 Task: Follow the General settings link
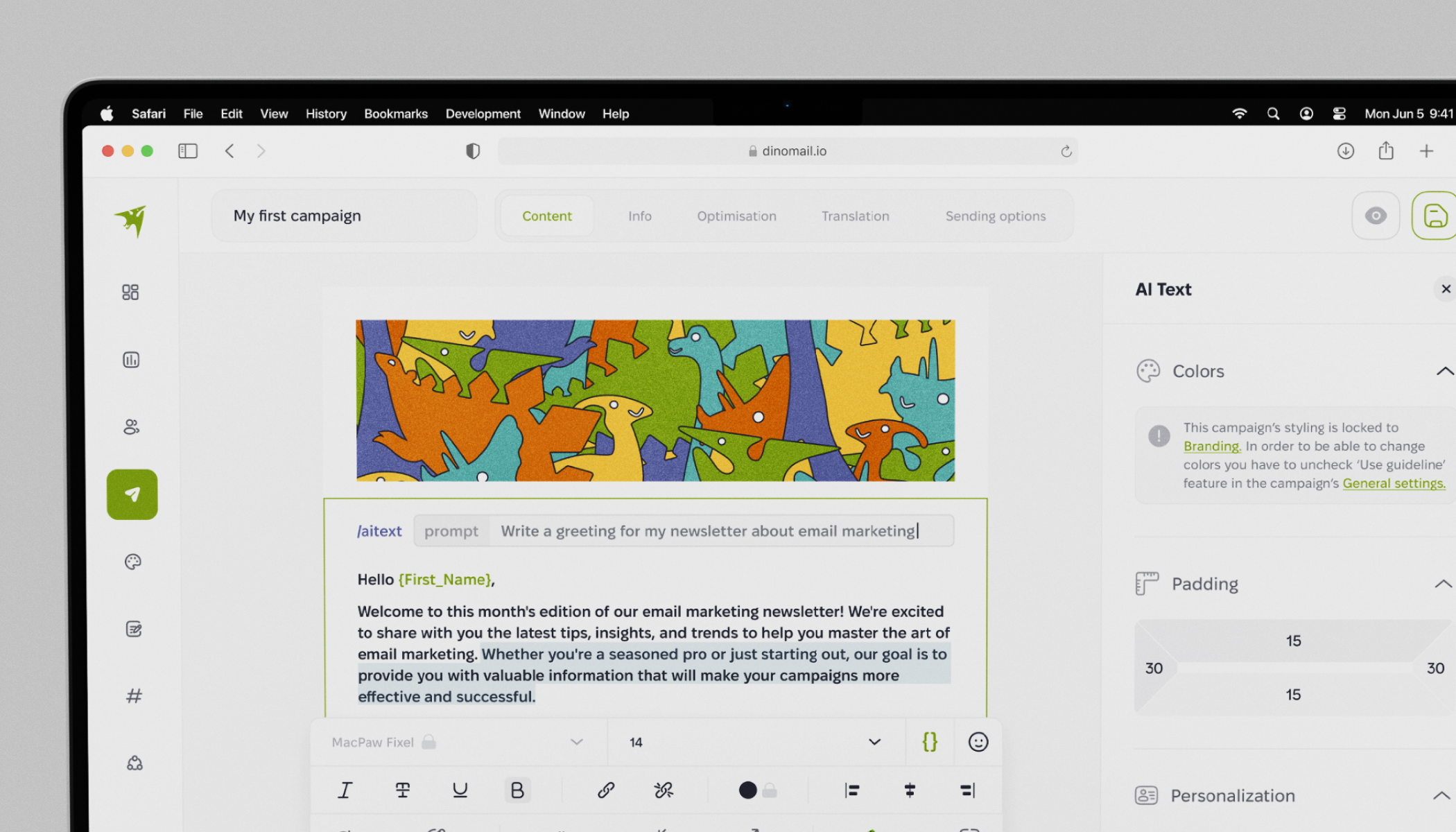point(1394,483)
